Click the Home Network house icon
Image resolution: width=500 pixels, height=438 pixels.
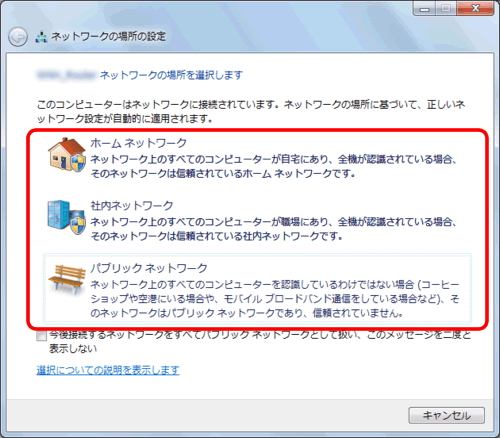pos(67,155)
